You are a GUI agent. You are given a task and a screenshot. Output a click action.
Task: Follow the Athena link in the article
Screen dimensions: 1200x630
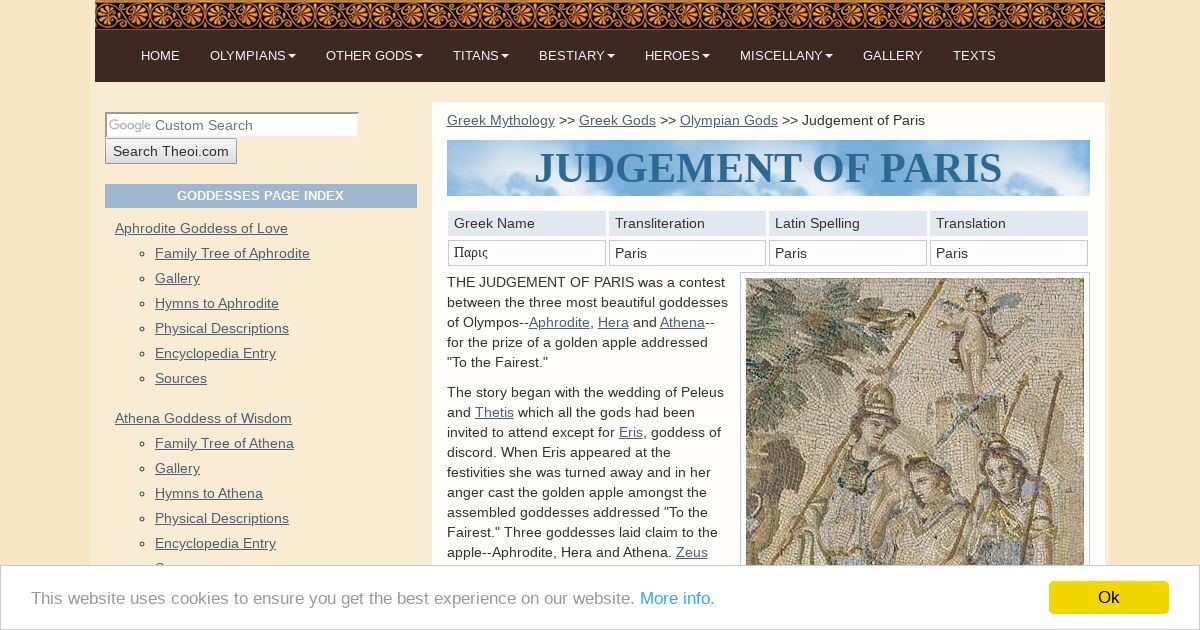(x=682, y=322)
